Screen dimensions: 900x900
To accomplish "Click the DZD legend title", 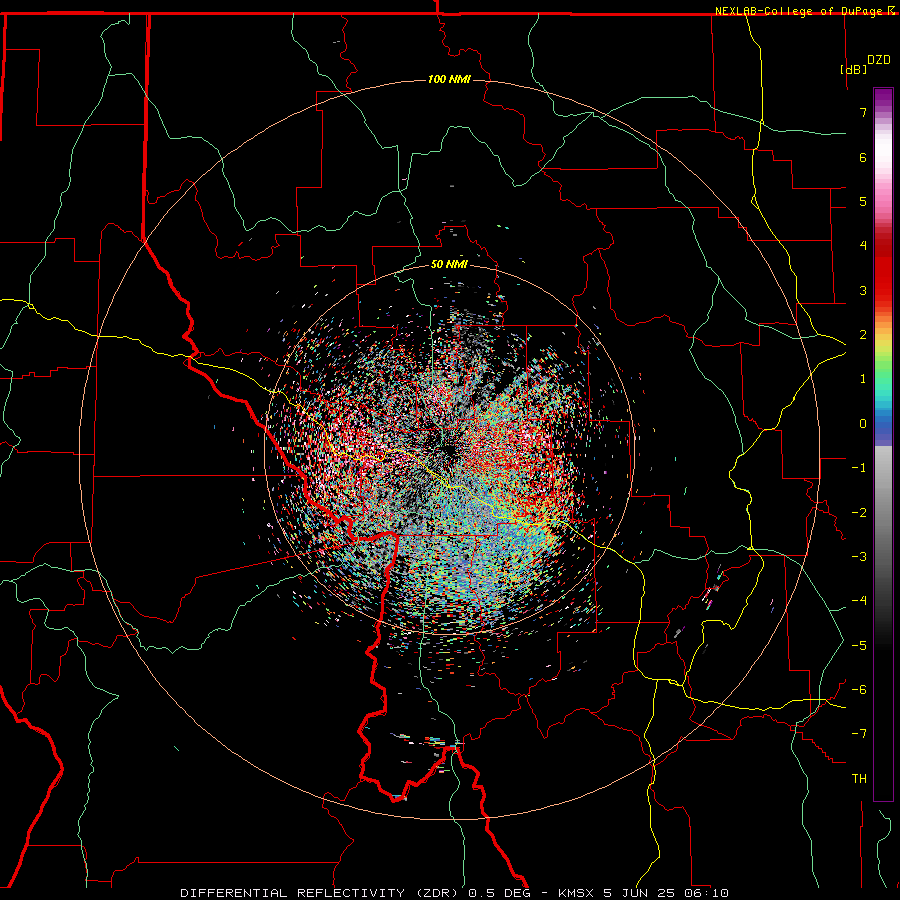I will pos(878,60).
